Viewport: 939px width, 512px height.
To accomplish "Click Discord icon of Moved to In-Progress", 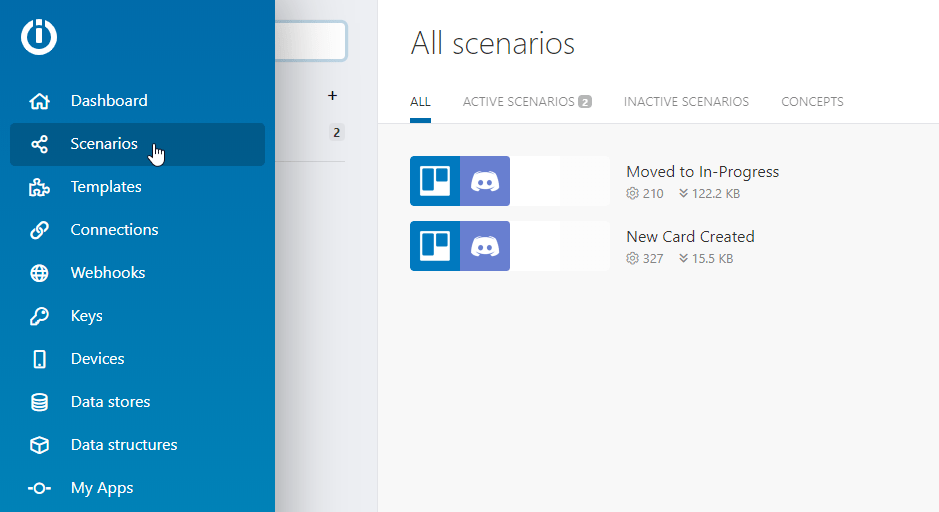I will pos(485,181).
